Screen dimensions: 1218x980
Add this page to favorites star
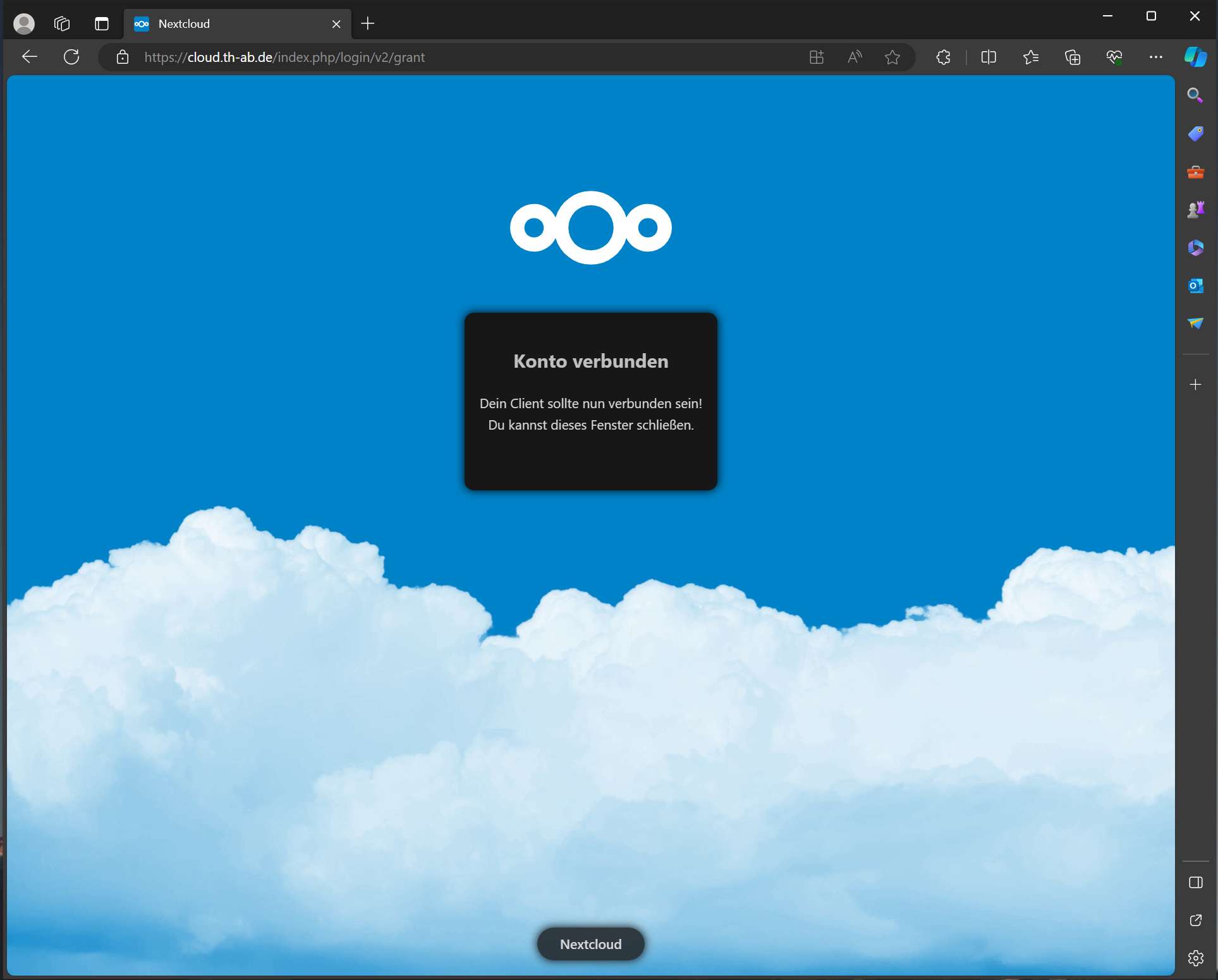[x=892, y=57]
